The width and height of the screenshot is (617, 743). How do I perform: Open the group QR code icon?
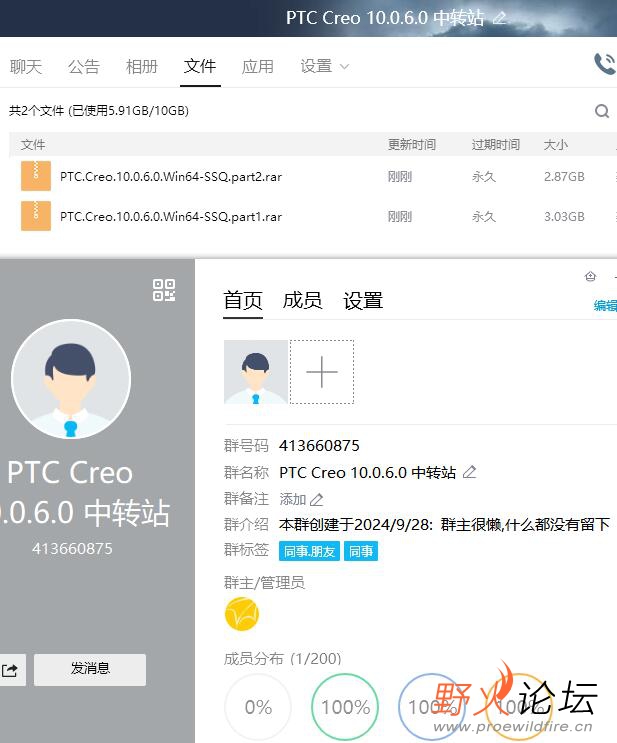pyautogui.click(x=164, y=290)
